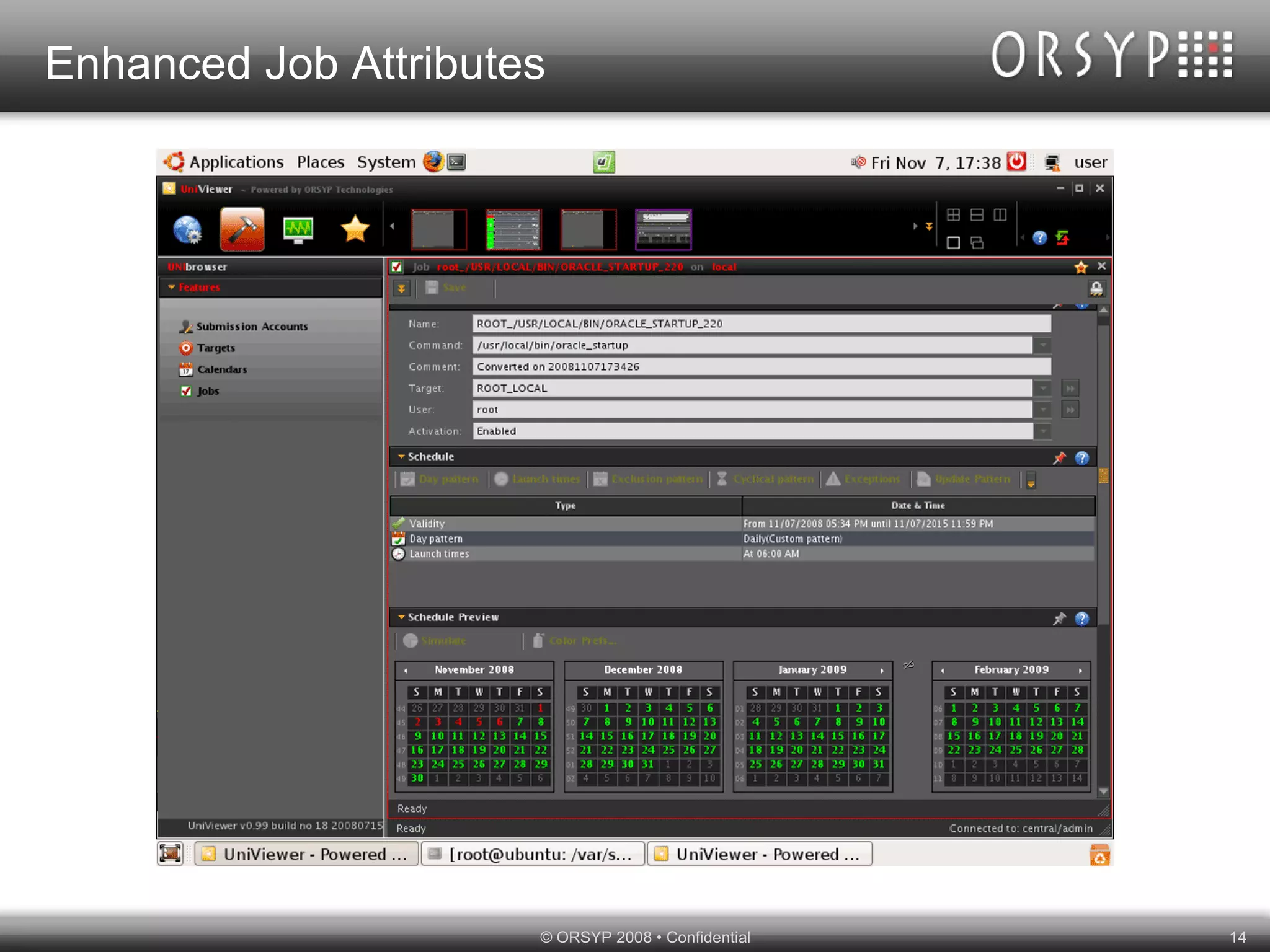Choose the cascade windows layout icon
This screenshot has height=952, width=1270.
[x=977, y=242]
